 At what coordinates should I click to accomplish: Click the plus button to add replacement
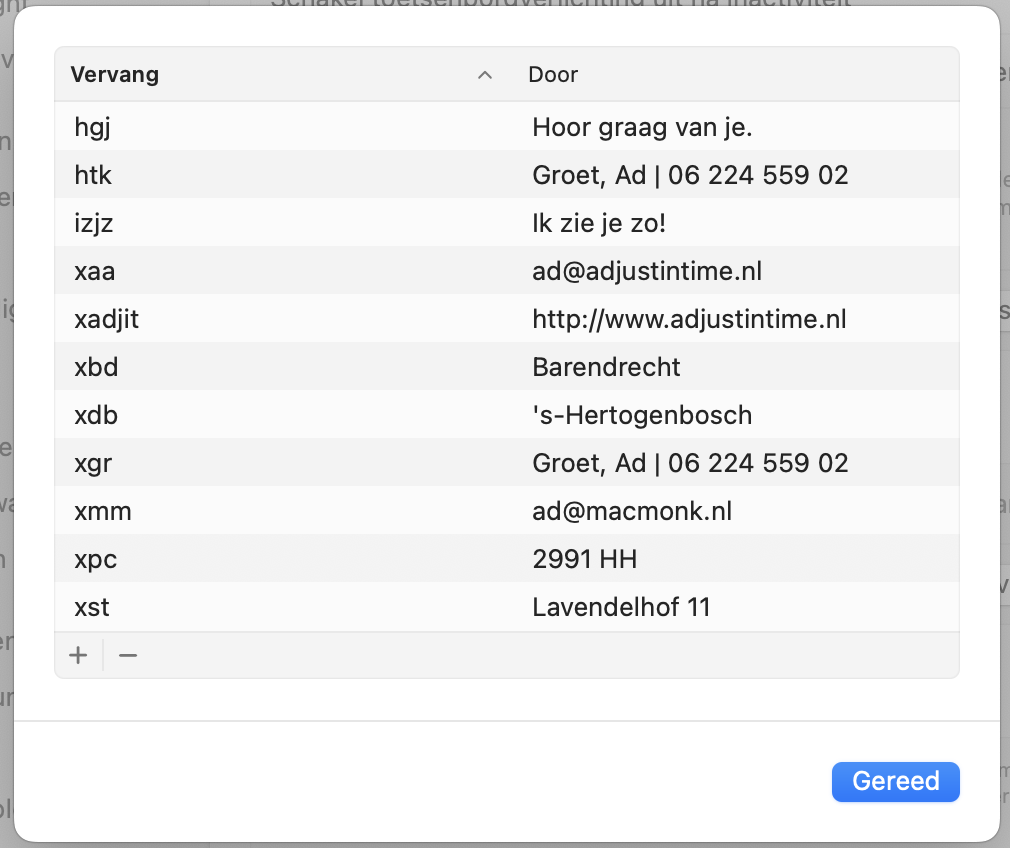coord(78,656)
